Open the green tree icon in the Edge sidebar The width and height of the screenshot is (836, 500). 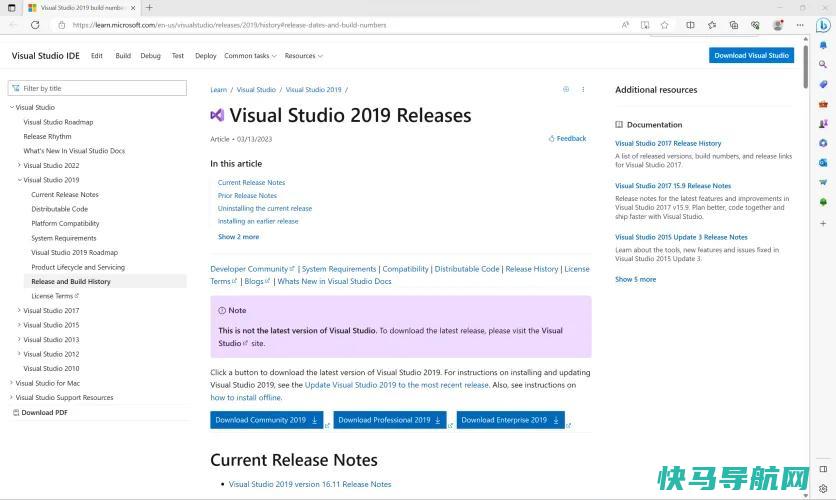tap(823, 202)
